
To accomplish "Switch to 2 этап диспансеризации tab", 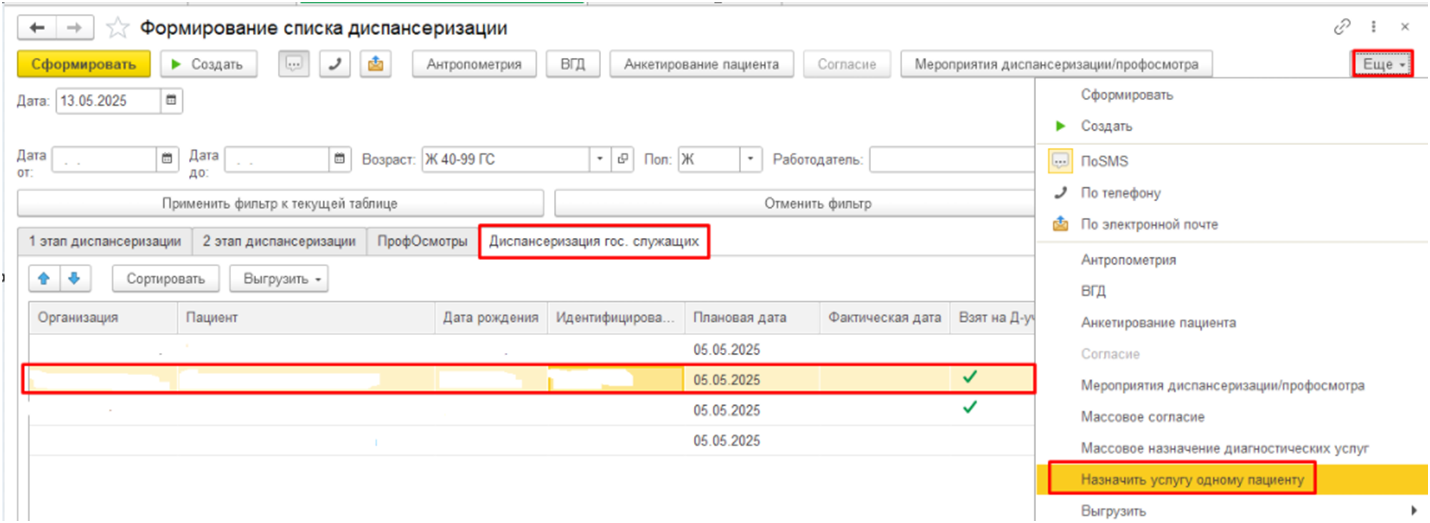I will [279, 243].
